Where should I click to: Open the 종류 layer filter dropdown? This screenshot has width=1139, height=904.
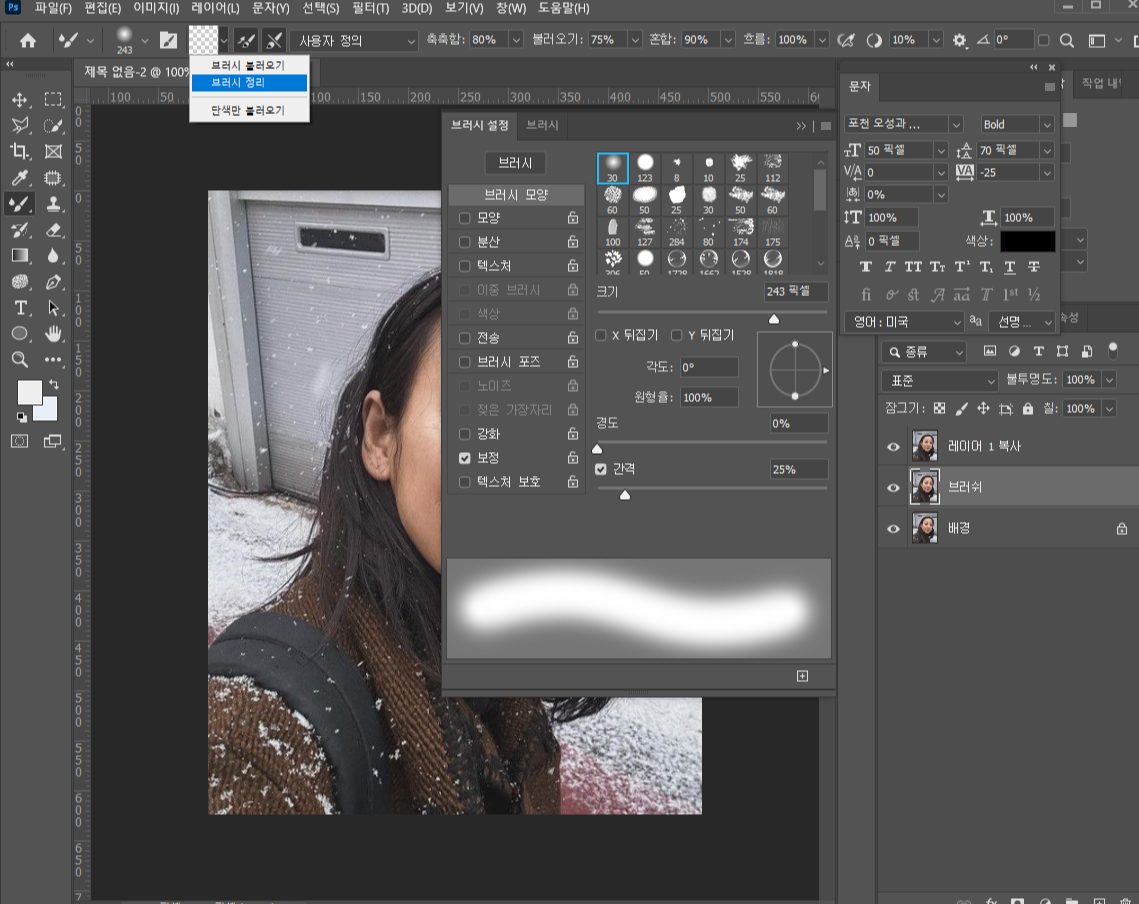(x=924, y=352)
